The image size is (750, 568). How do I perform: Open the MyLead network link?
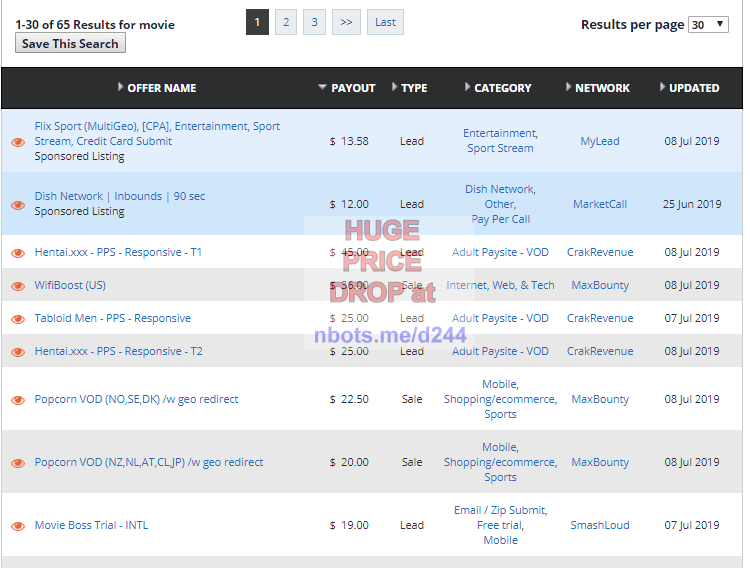point(600,141)
